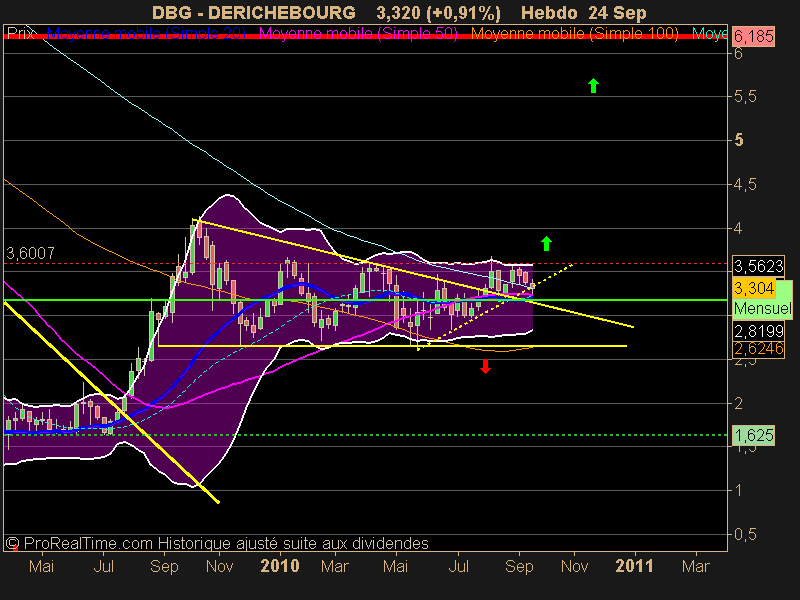Select the Moyenne mobile (Simple 50) legend
800x600 pixels.
[358, 34]
